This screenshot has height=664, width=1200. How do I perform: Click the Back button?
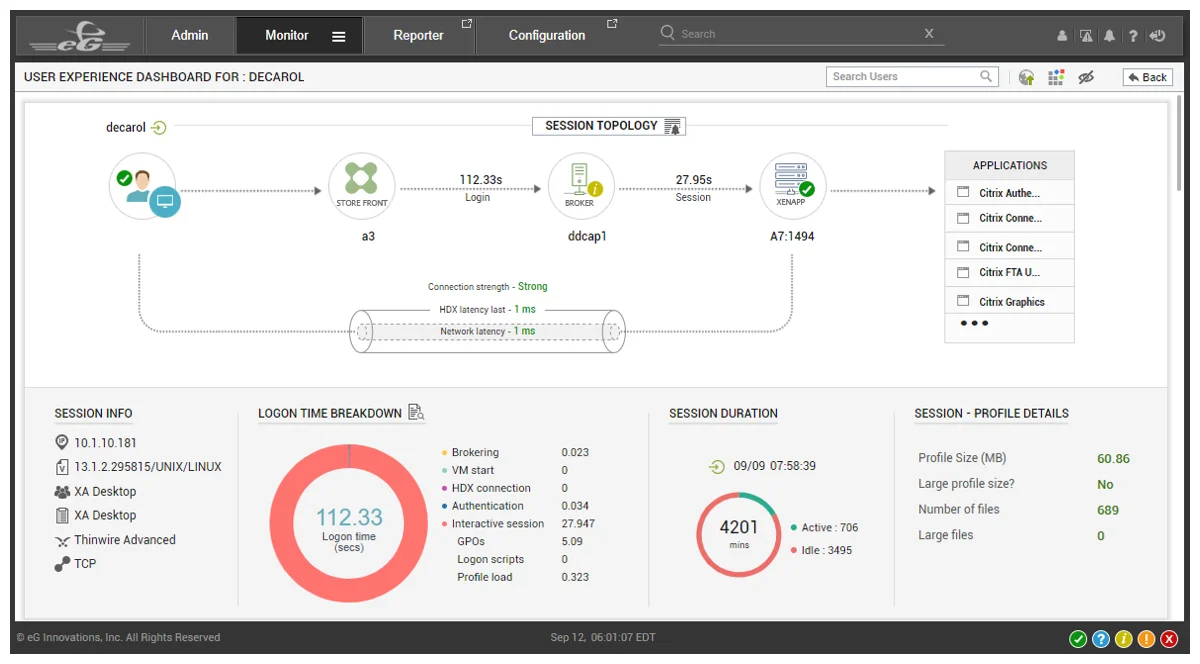pyautogui.click(x=1147, y=77)
